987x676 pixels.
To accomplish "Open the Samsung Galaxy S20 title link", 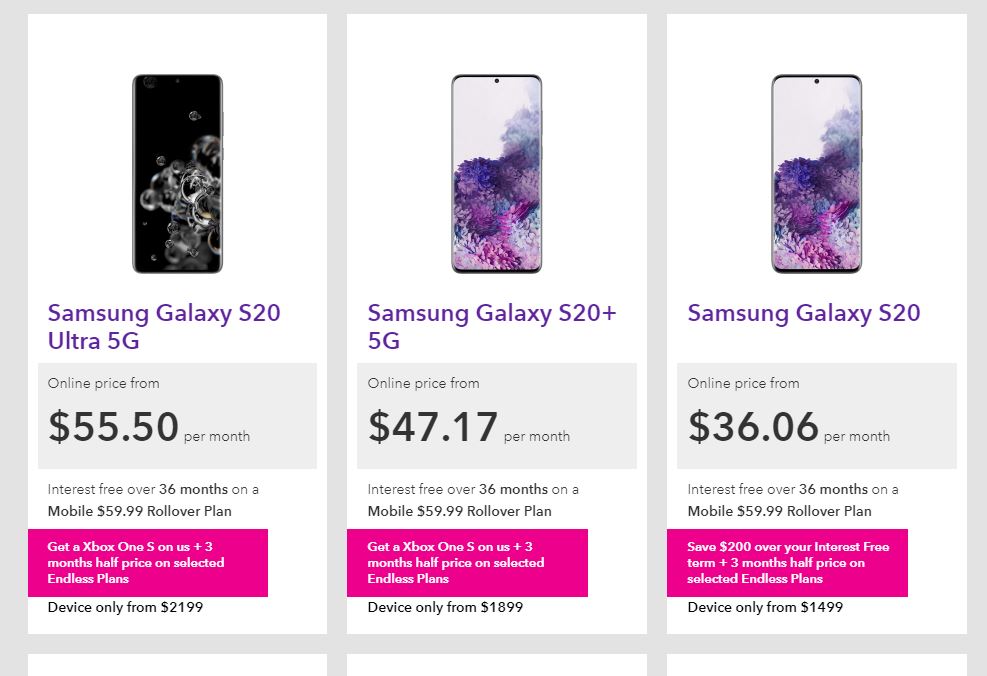I will [803, 313].
